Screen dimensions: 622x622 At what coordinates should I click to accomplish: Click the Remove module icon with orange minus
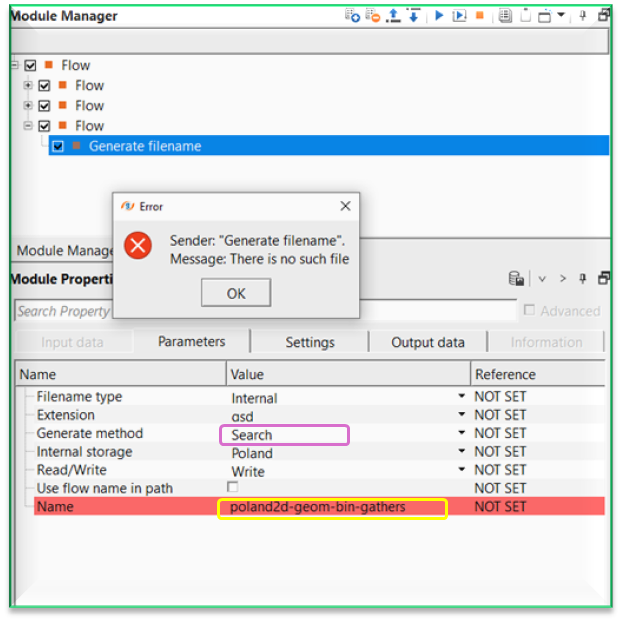(x=372, y=16)
